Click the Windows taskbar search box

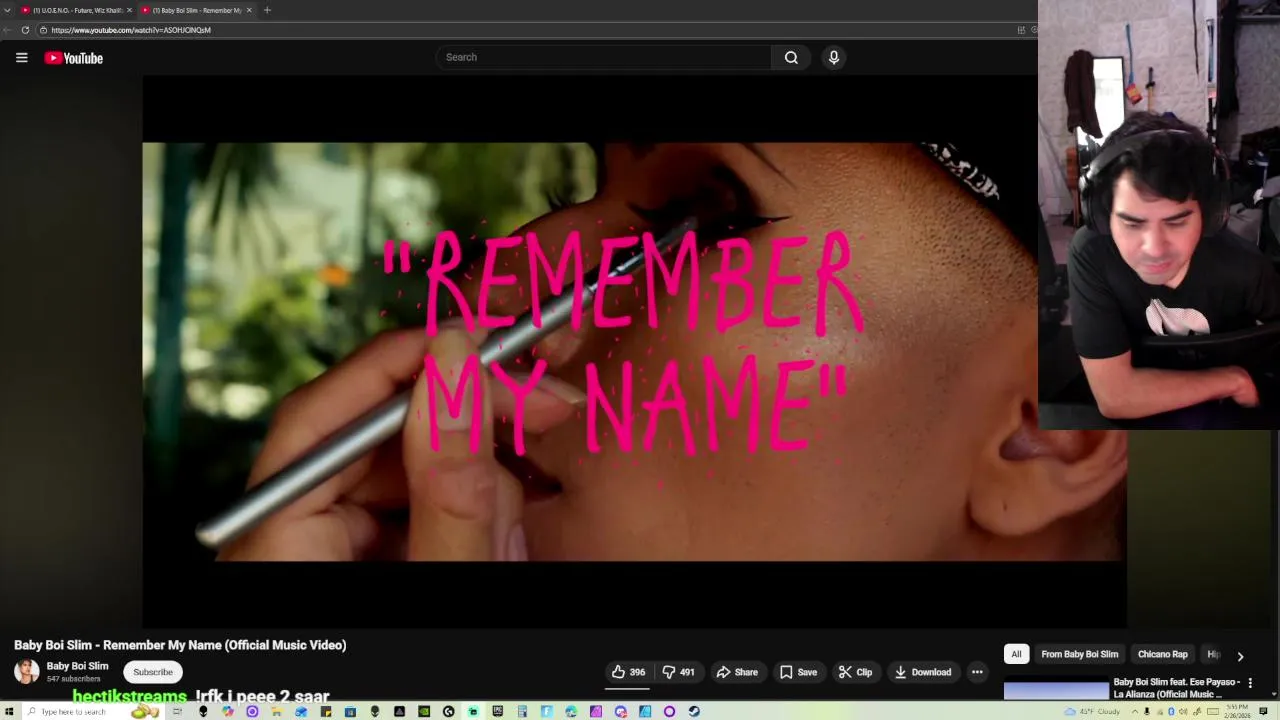(x=92, y=712)
